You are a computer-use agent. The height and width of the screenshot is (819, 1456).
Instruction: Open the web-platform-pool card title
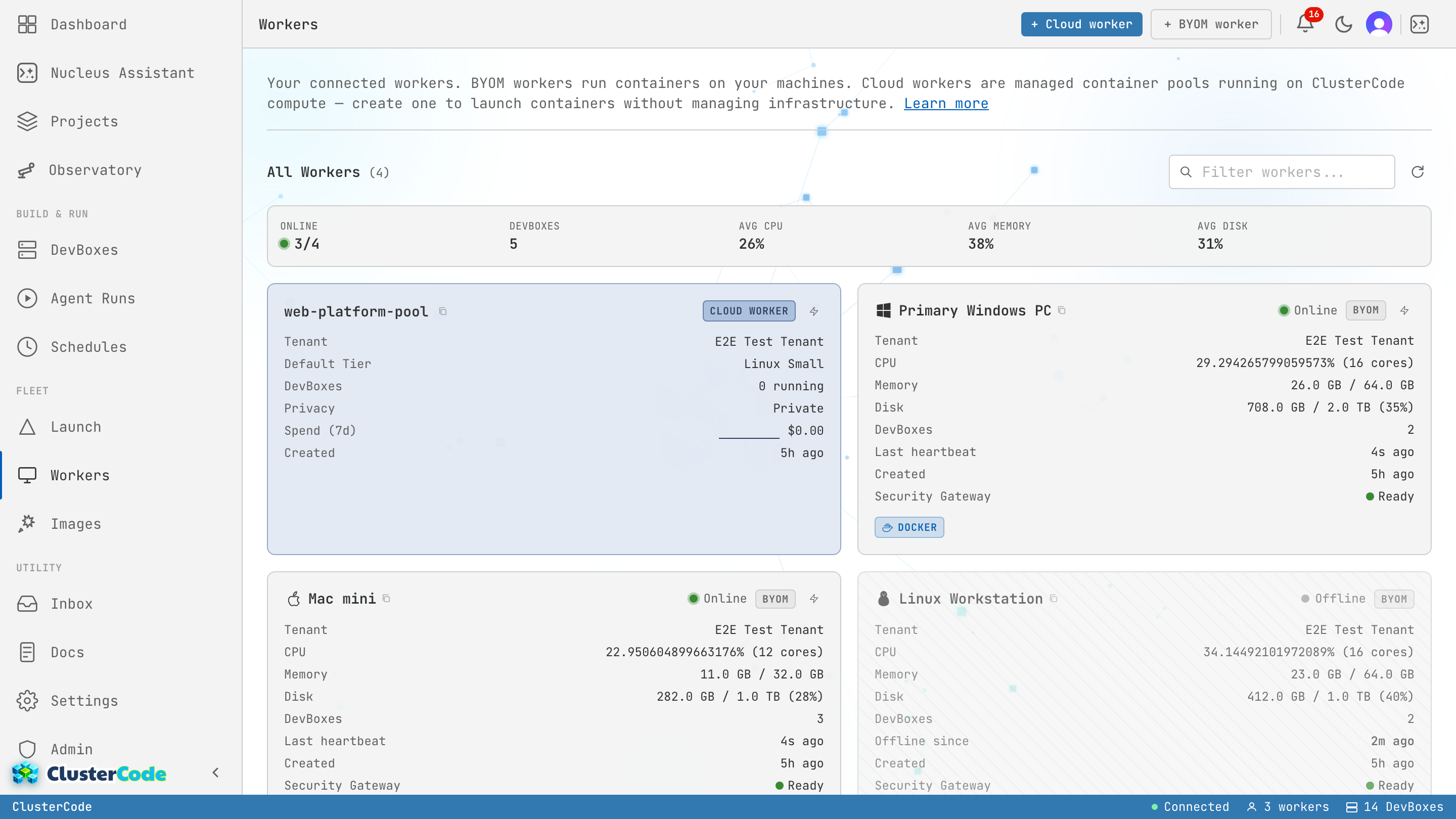(356, 311)
